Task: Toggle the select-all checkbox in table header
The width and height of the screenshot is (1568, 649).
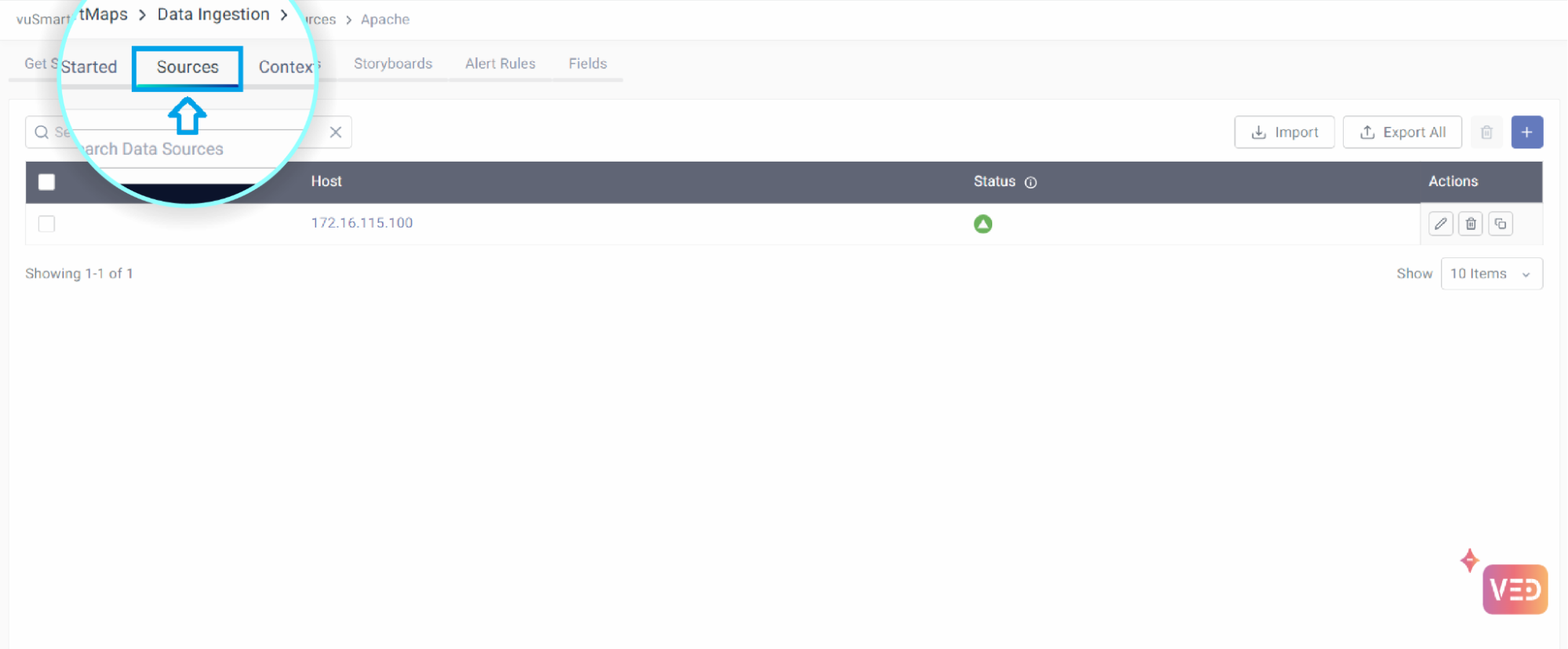Action: [x=47, y=182]
